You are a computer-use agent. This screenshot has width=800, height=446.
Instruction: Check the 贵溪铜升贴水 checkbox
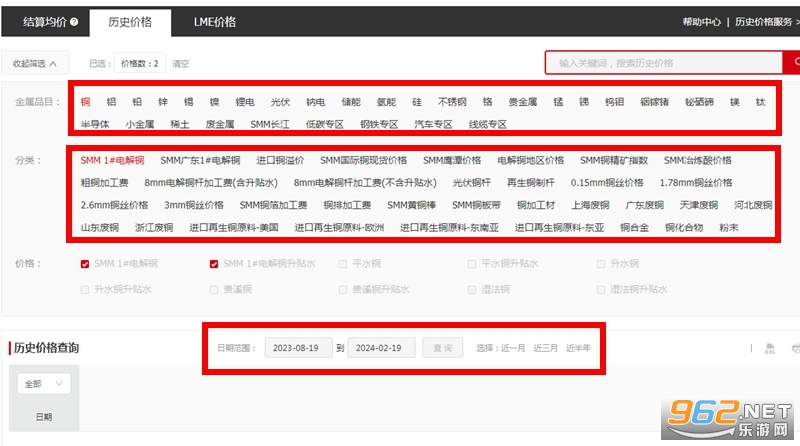[x=343, y=290]
